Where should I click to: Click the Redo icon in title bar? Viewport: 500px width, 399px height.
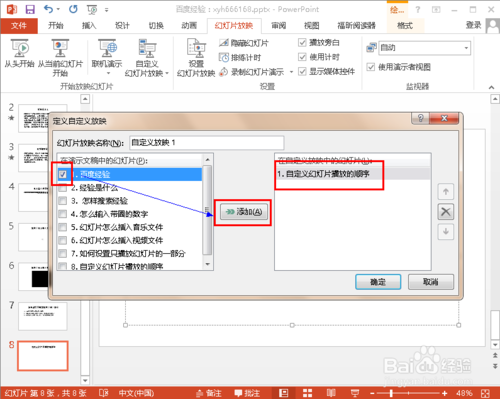[x=73, y=9]
